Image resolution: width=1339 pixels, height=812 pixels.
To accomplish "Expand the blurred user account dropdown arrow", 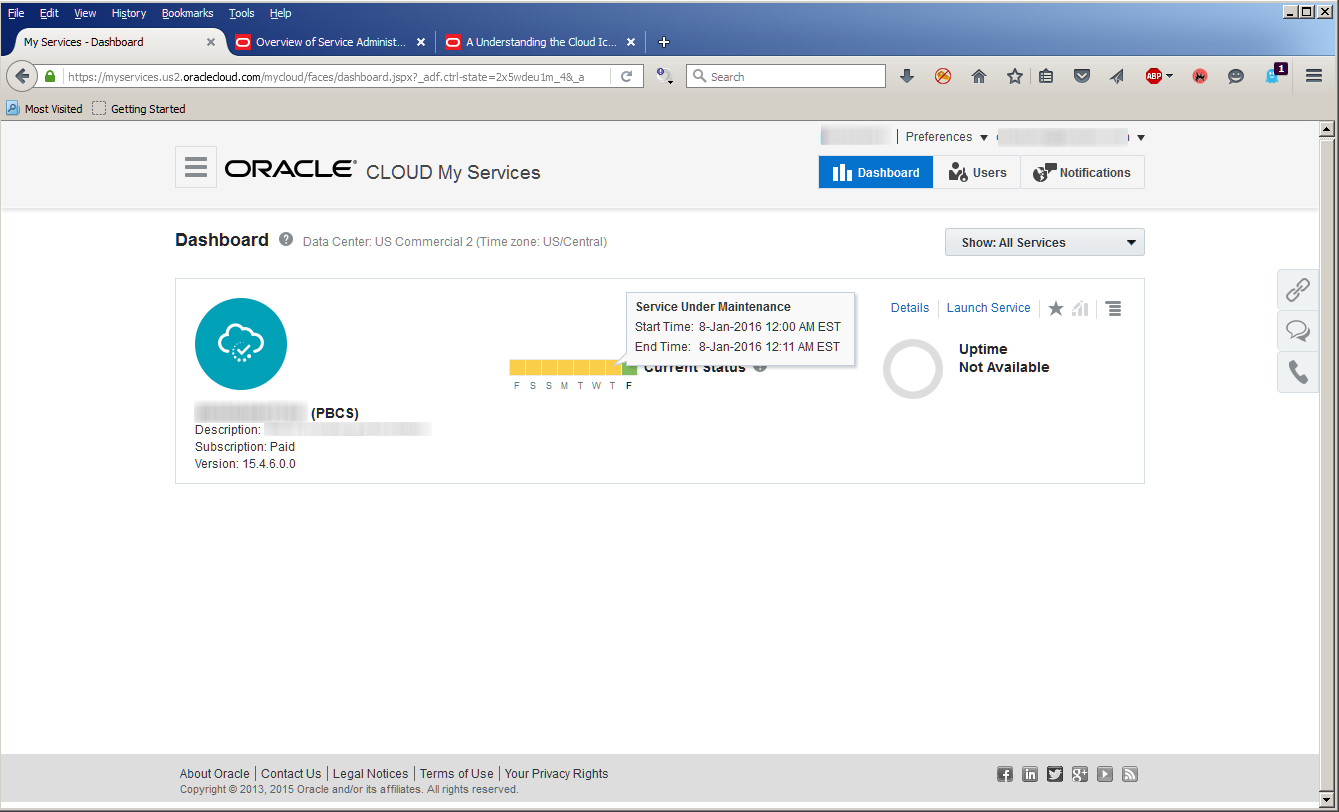I will click(1141, 138).
